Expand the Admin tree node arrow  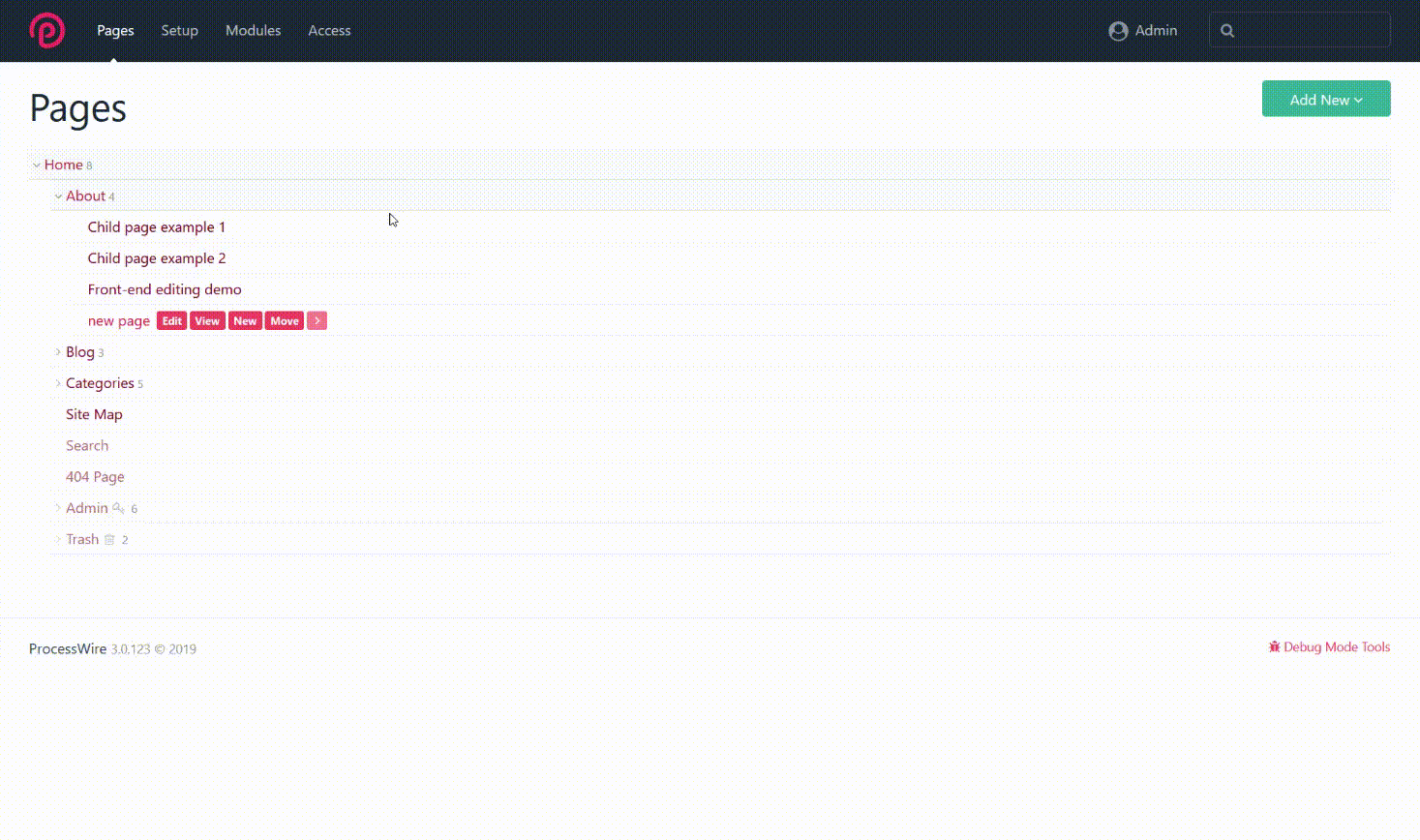pos(58,508)
